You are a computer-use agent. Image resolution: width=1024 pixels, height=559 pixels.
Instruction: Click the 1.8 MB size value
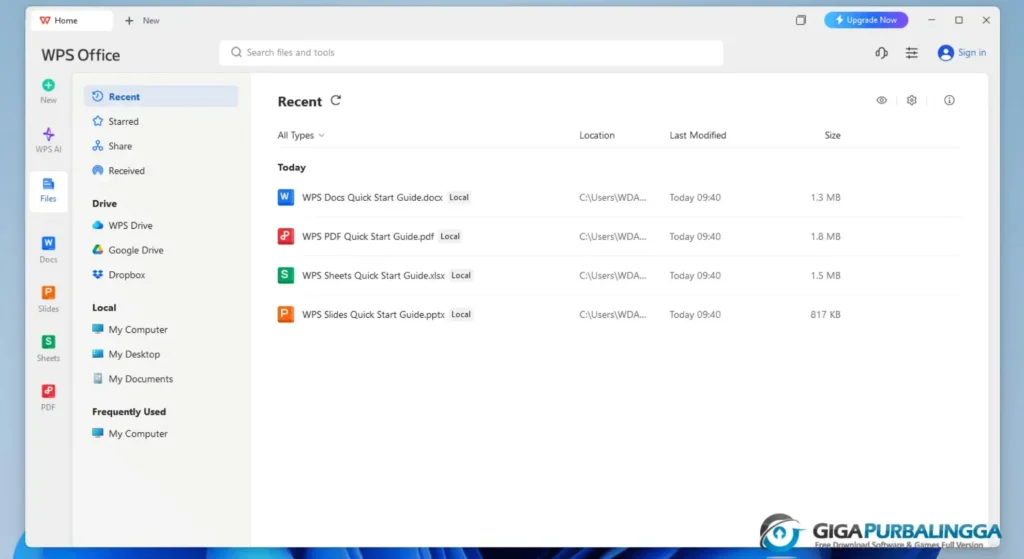click(825, 236)
